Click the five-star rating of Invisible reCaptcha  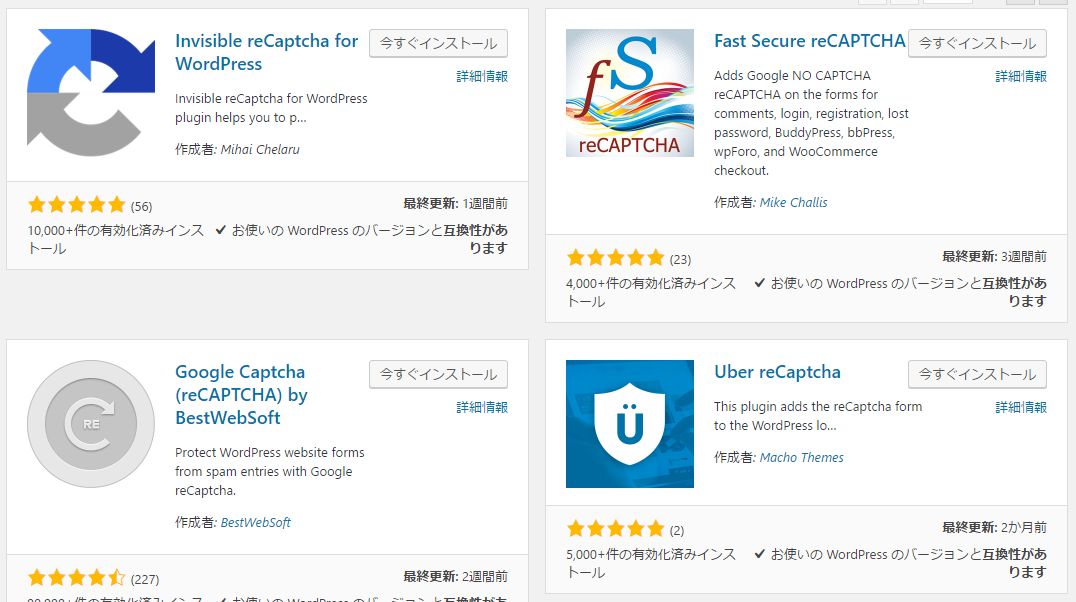(x=77, y=205)
